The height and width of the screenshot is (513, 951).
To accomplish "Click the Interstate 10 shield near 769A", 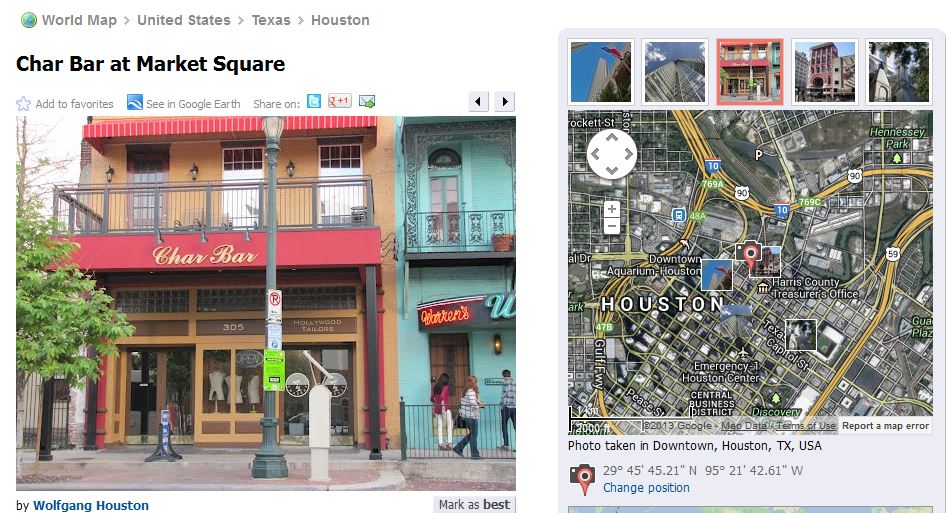I will 713,166.
